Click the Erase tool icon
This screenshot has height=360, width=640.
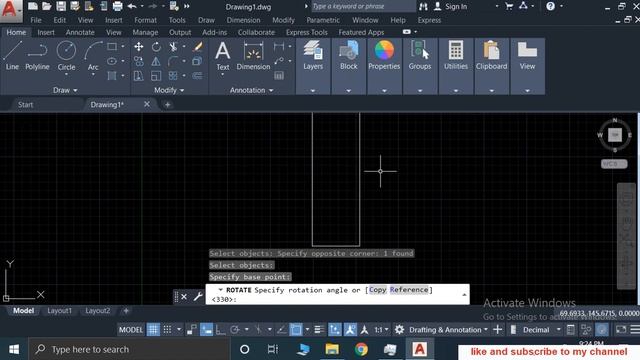[198, 47]
